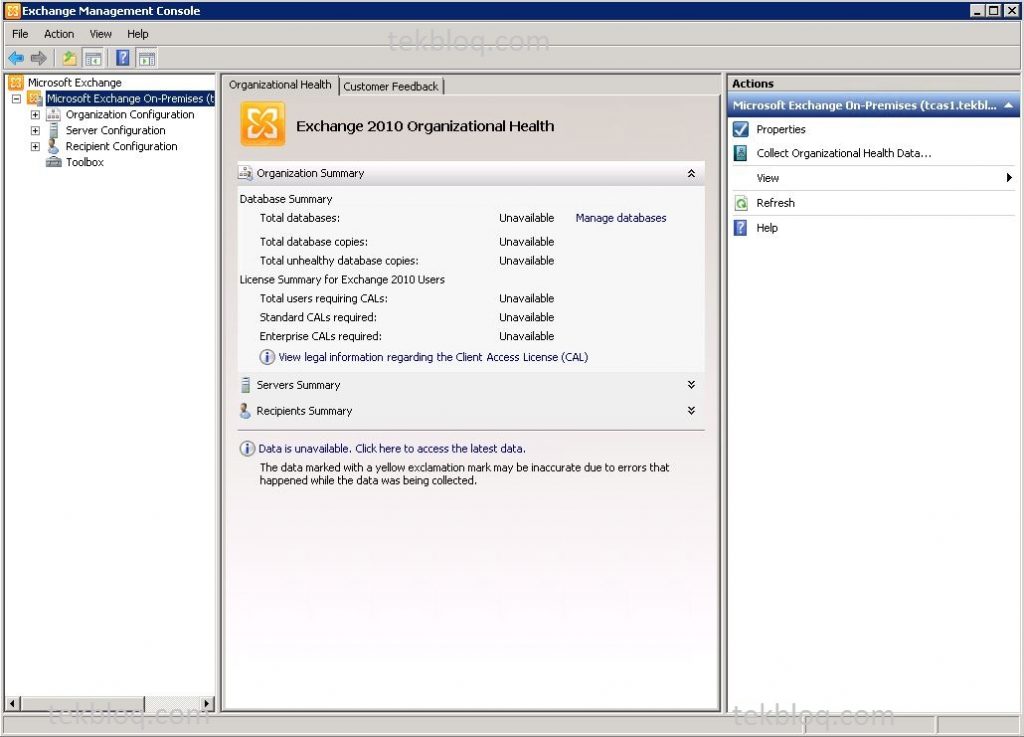The width and height of the screenshot is (1024, 737).
Task: Click the Servers Summary server icon
Action: [246, 385]
